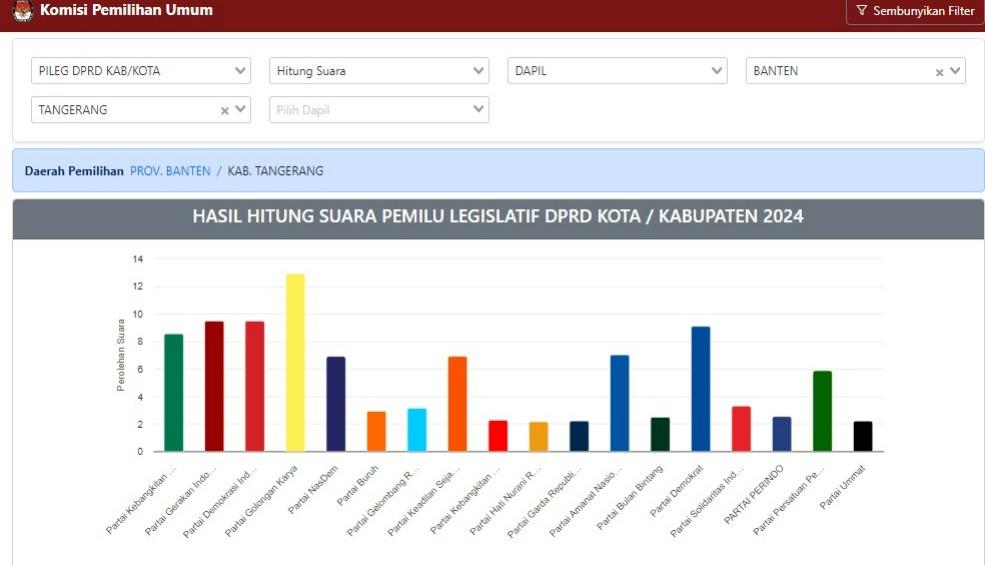985x565 pixels.
Task: Follow the PROV. BANTEN breadcrumb link
Action: pyautogui.click(x=170, y=171)
